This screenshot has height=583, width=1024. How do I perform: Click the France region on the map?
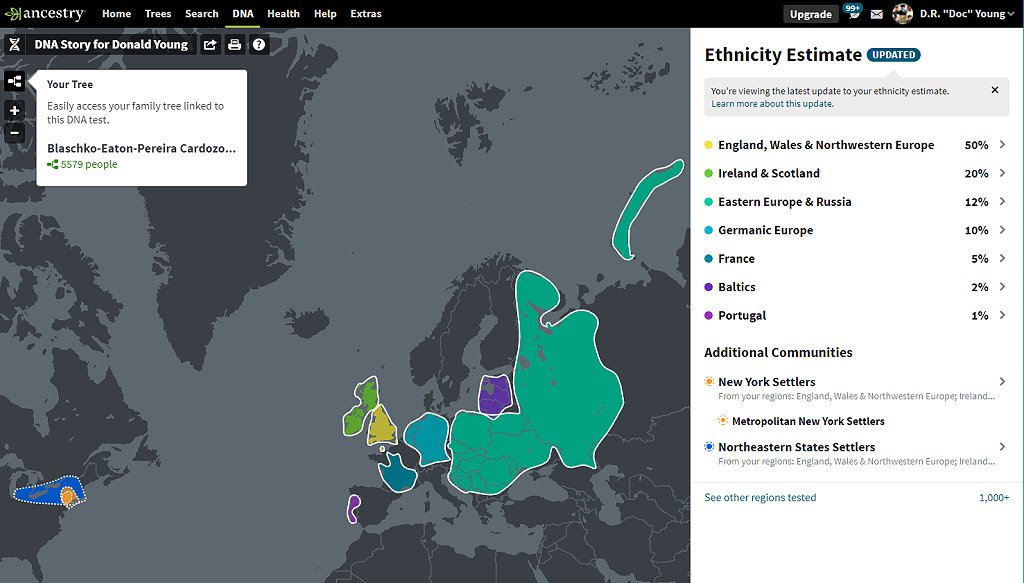pos(396,475)
